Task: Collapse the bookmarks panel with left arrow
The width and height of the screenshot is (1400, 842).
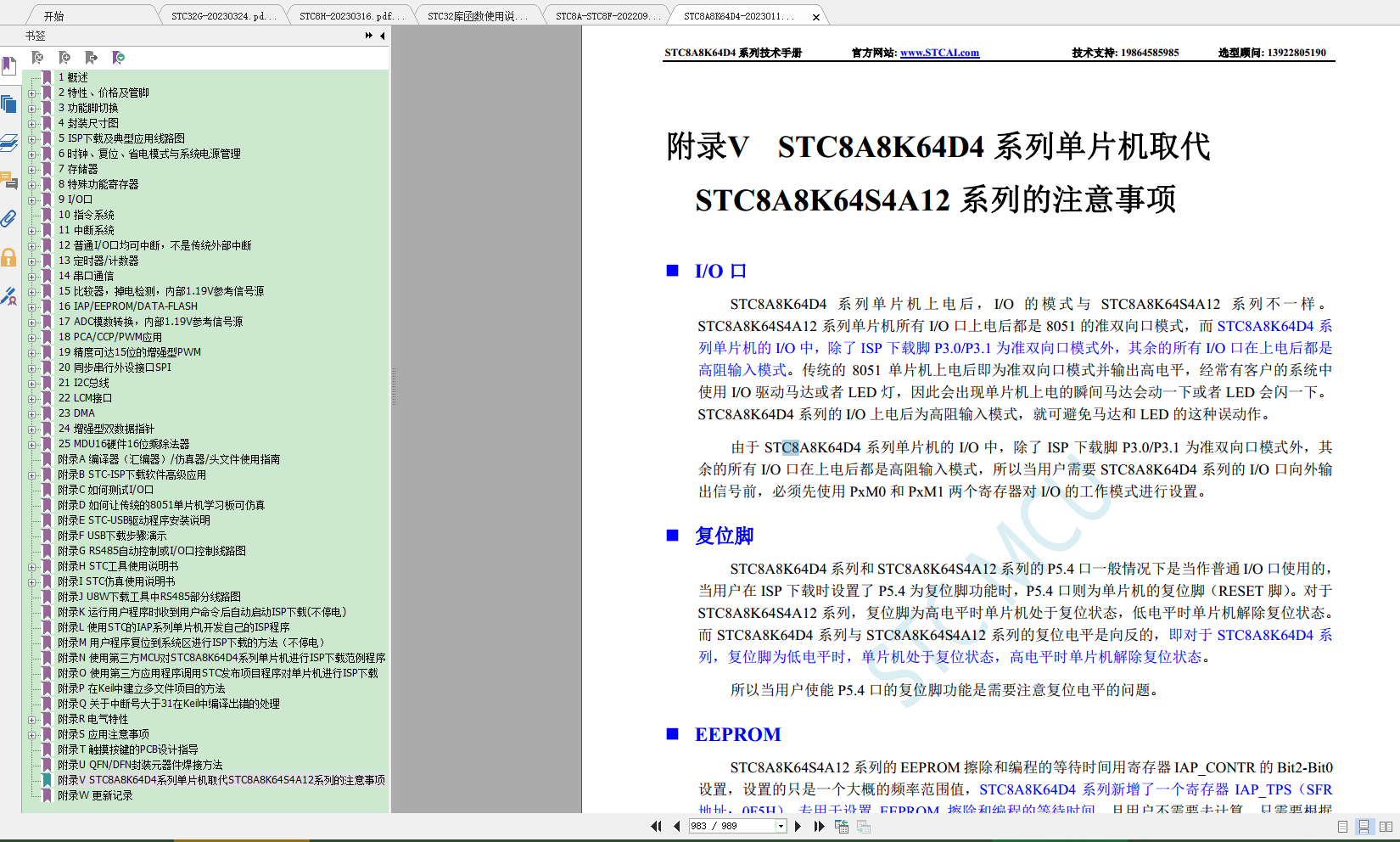Action: (383, 36)
